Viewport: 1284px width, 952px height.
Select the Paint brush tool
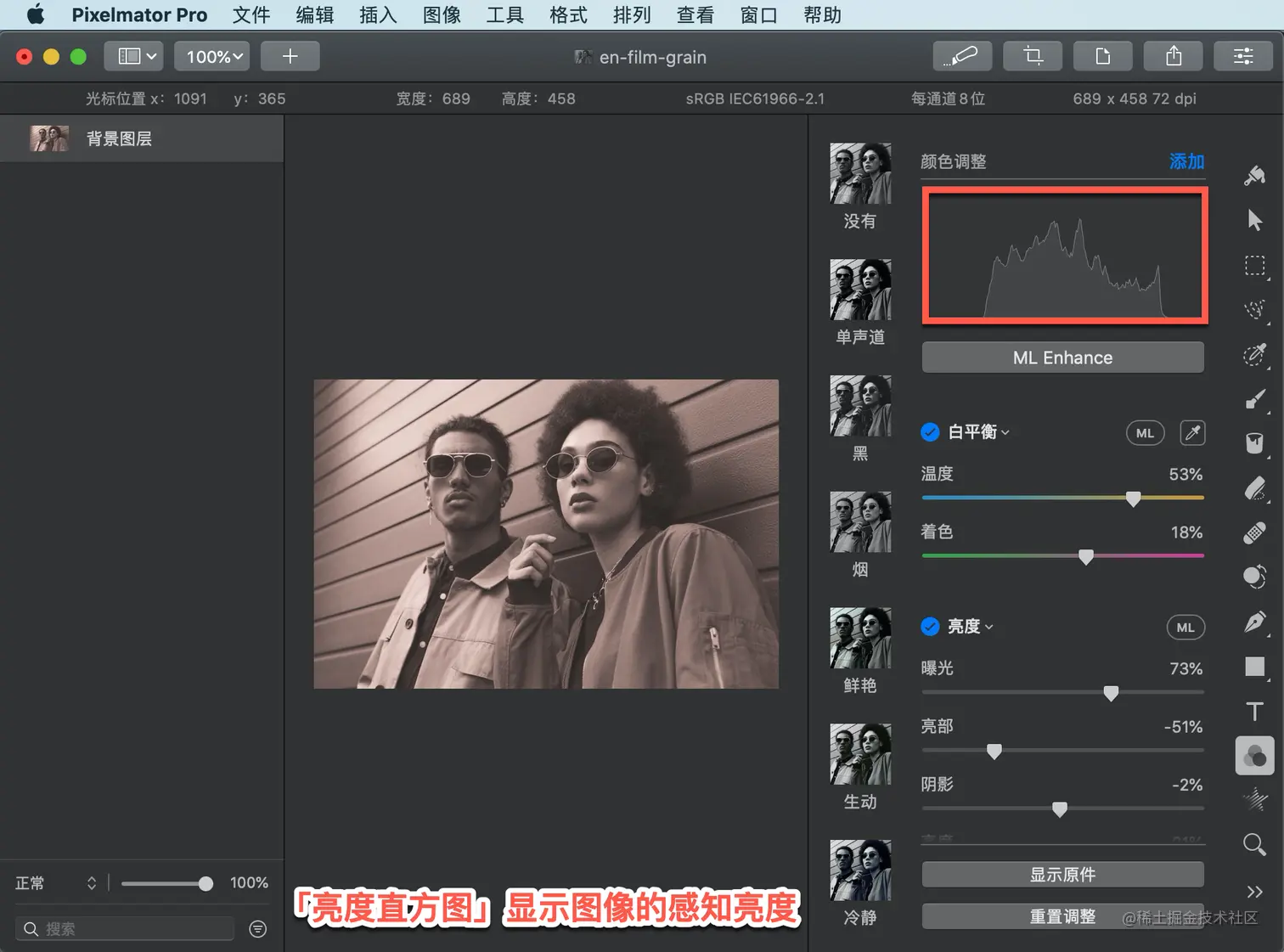[x=1254, y=399]
